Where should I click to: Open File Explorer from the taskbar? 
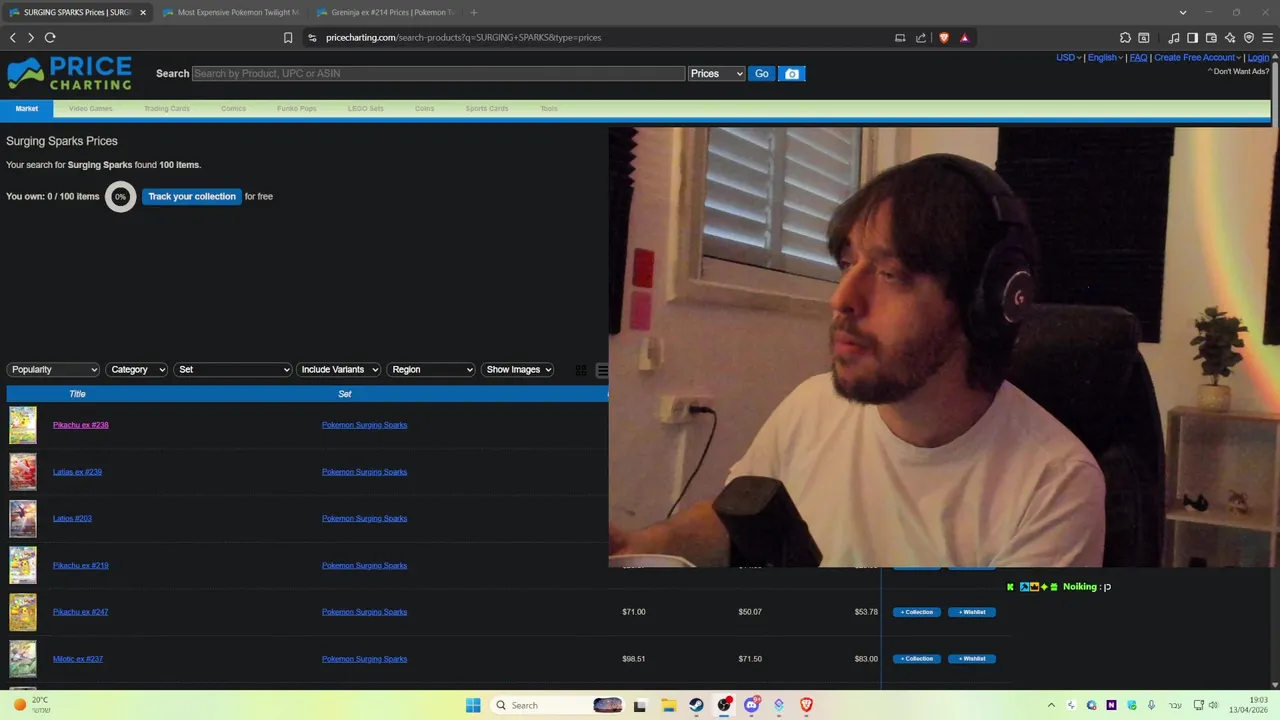point(668,705)
